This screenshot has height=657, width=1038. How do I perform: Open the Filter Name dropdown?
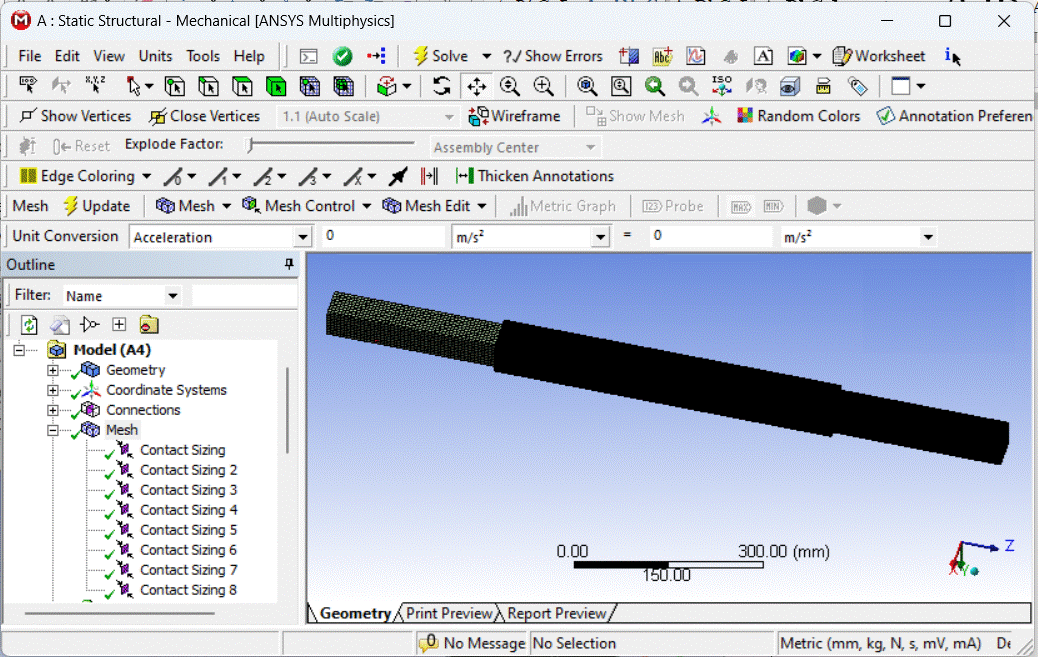pyautogui.click(x=122, y=295)
